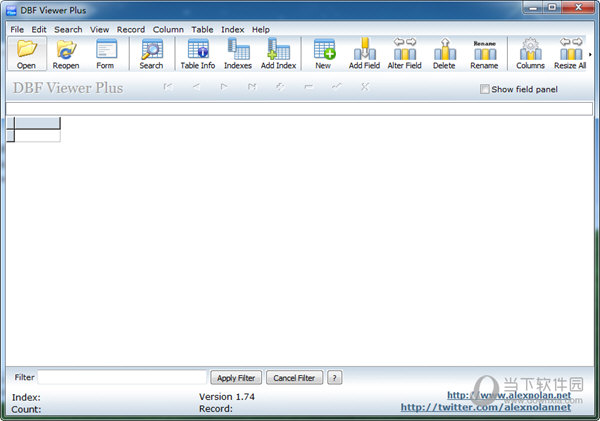Click the Cancel Filter button

pos(294,378)
